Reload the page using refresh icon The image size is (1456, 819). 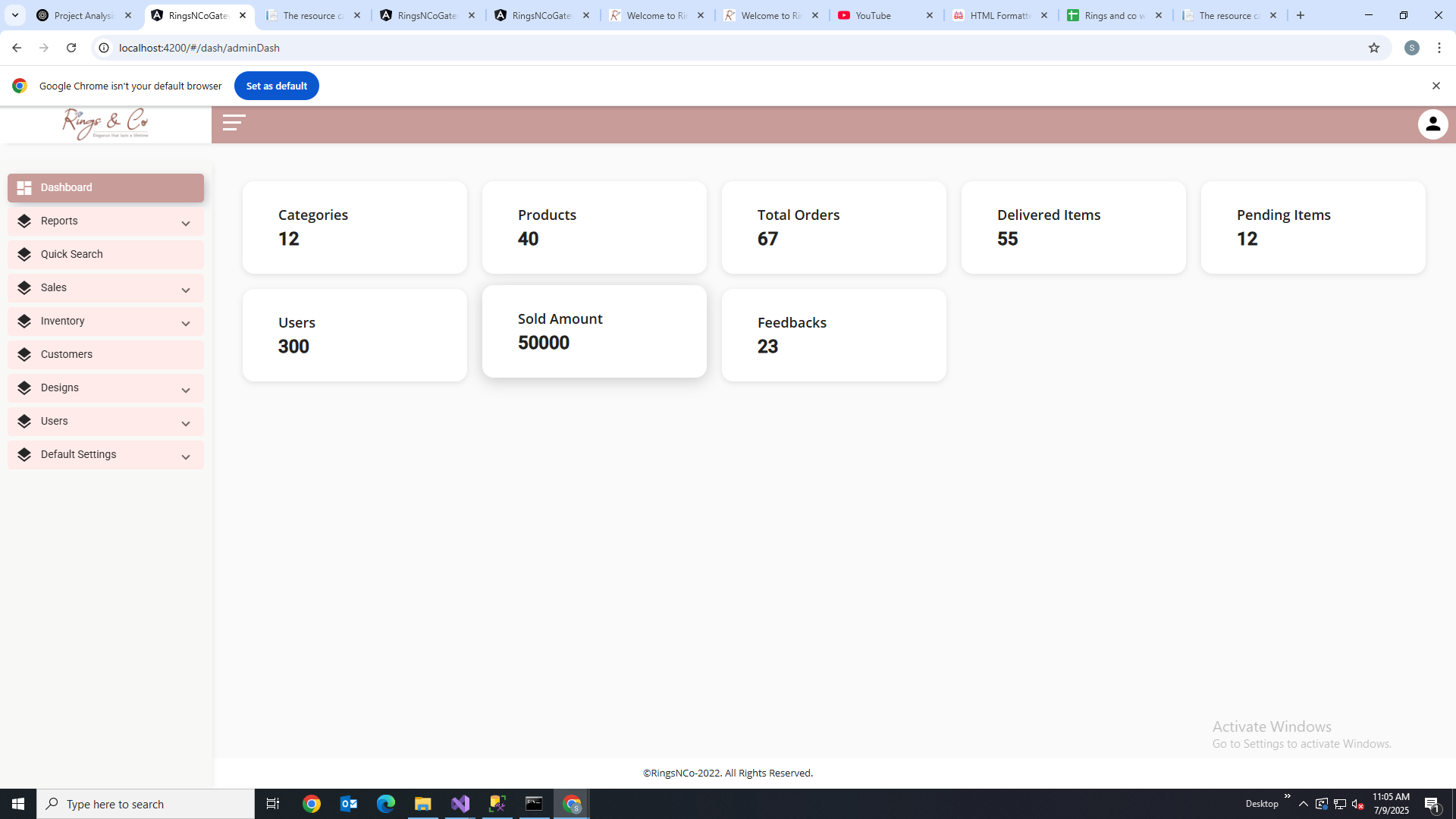click(71, 48)
